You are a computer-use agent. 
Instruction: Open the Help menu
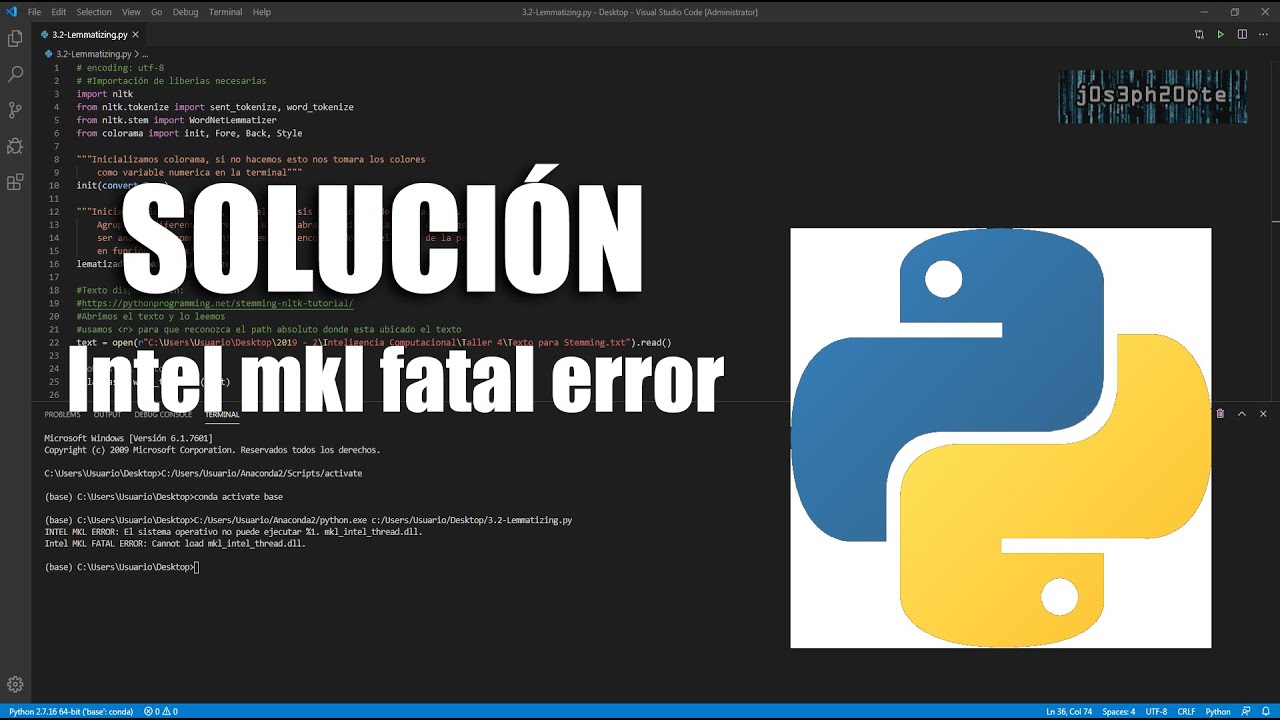262,12
